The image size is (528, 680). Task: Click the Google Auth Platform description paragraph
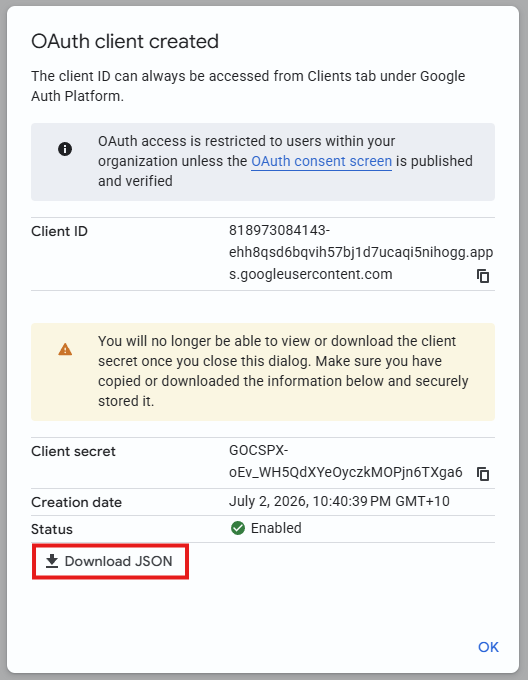tap(248, 86)
